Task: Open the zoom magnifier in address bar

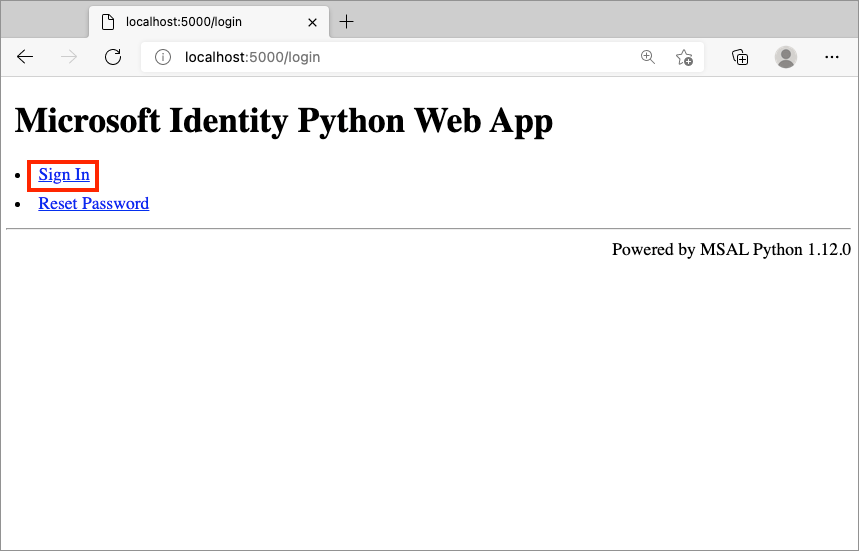Action: pos(648,57)
